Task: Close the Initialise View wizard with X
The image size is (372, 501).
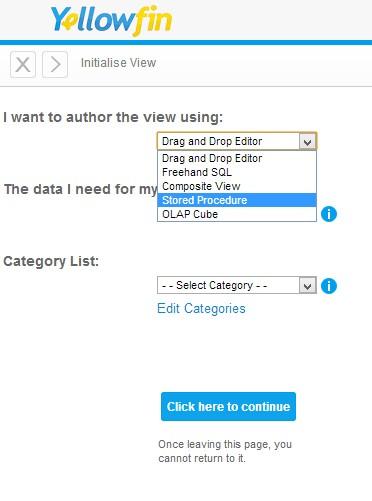Action: [x=23, y=64]
